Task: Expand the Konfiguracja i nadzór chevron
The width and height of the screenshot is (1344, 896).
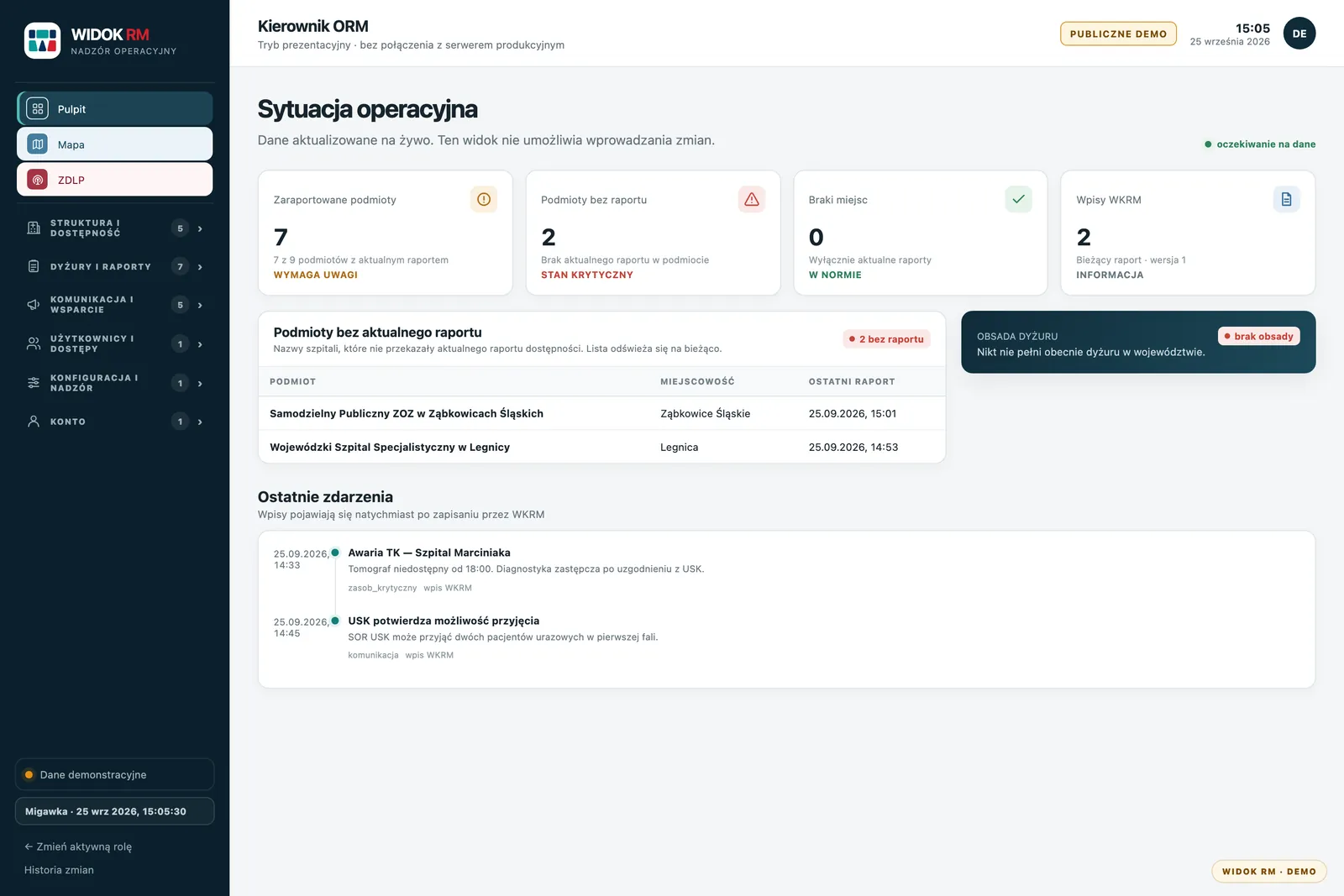Action: [200, 383]
